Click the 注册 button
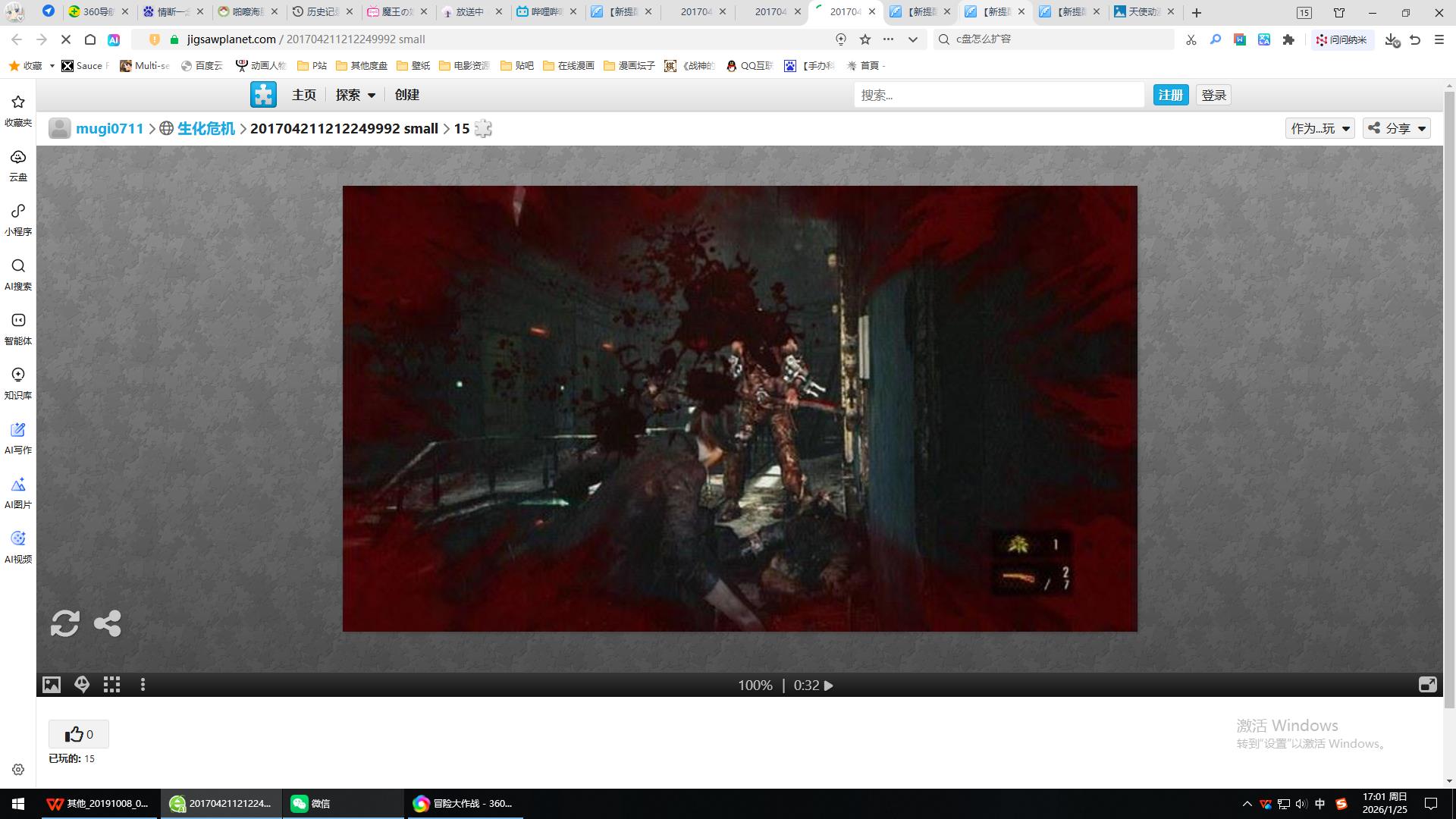This screenshot has width=1456, height=819. point(1170,95)
